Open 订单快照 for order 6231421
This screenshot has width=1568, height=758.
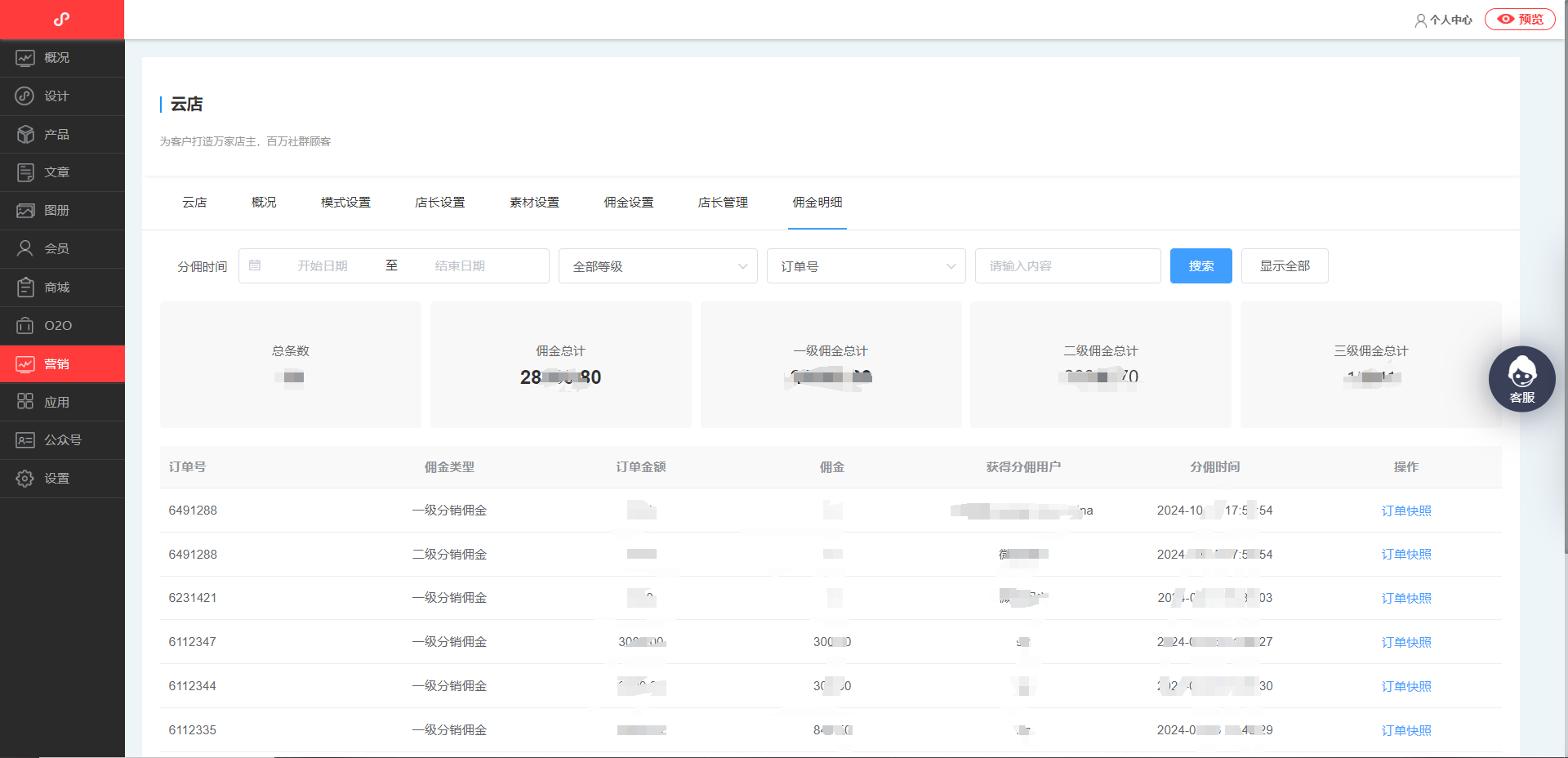tap(1406, 599)
